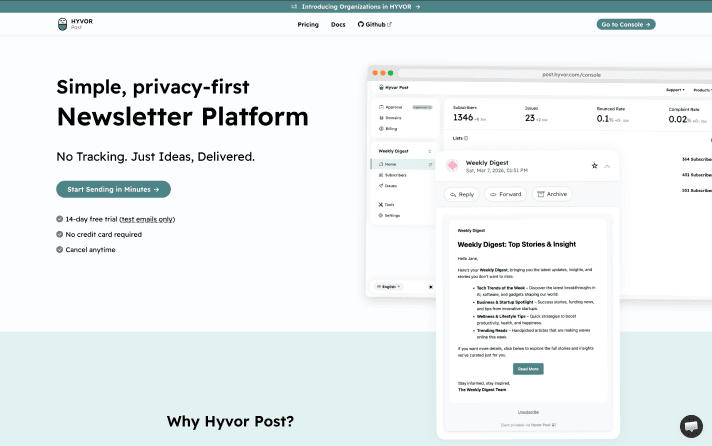Click the Go to Console button
Screen dimensions: 712x446
pyautogui.click(x=626, y=25)
